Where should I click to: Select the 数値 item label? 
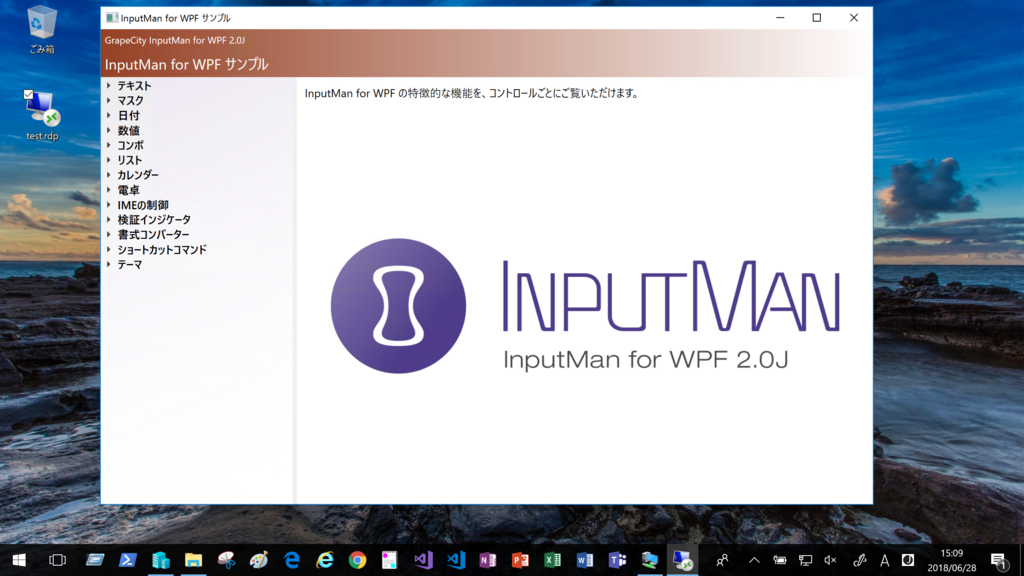128,131
